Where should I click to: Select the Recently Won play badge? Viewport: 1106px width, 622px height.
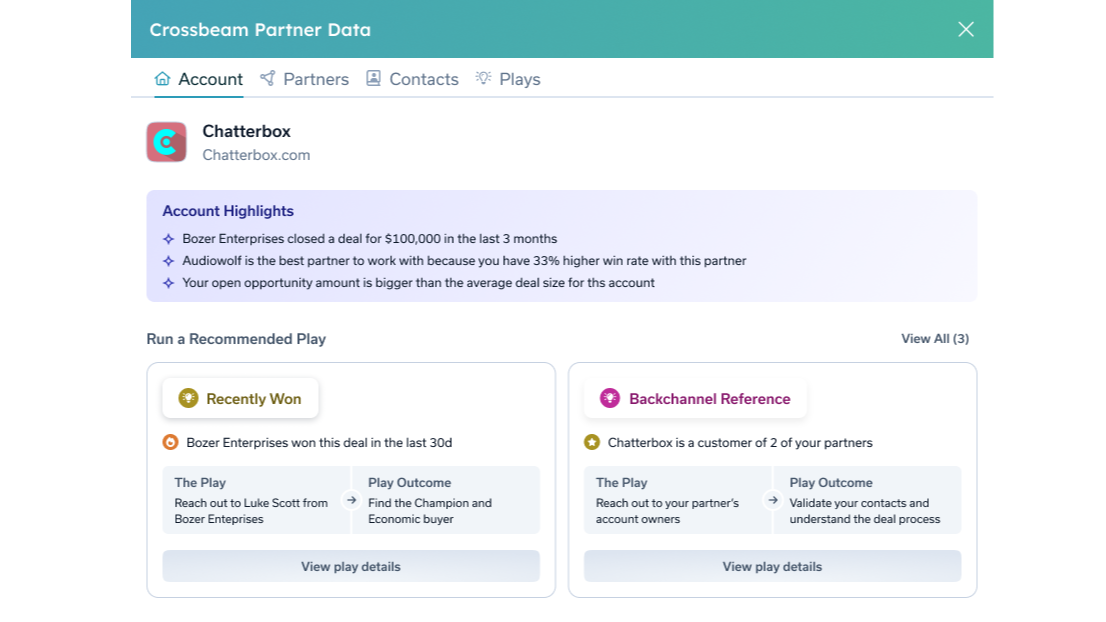pyautogui.click(x=241, y=398)
